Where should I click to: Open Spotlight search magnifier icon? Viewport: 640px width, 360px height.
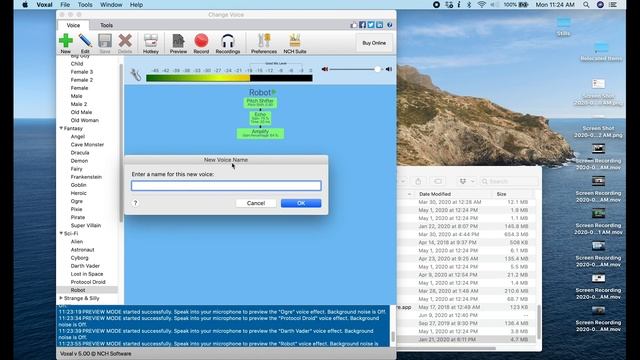click(586, 5)
